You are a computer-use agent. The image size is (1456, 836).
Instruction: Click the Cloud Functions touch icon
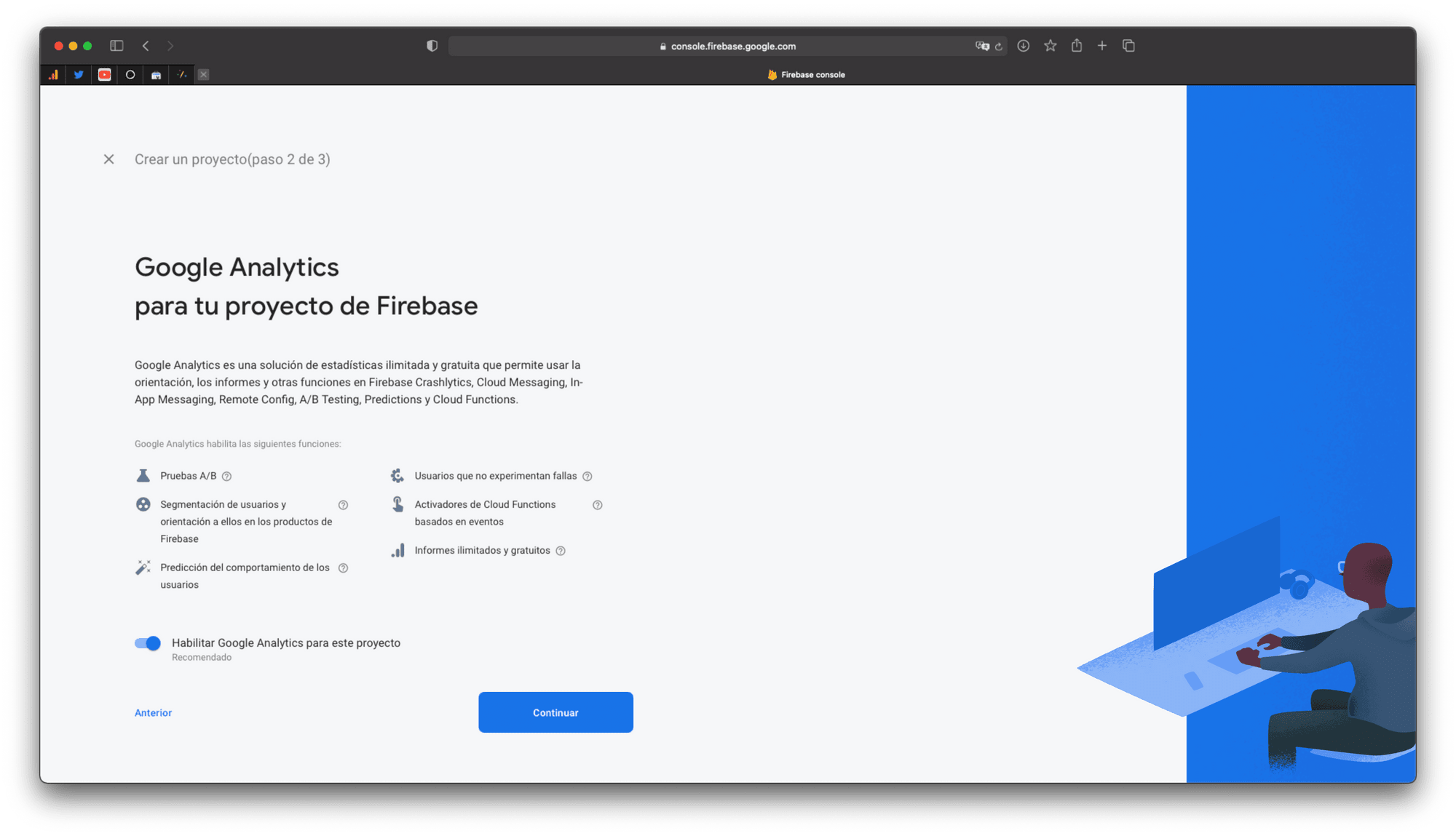[x=397, y=504]
